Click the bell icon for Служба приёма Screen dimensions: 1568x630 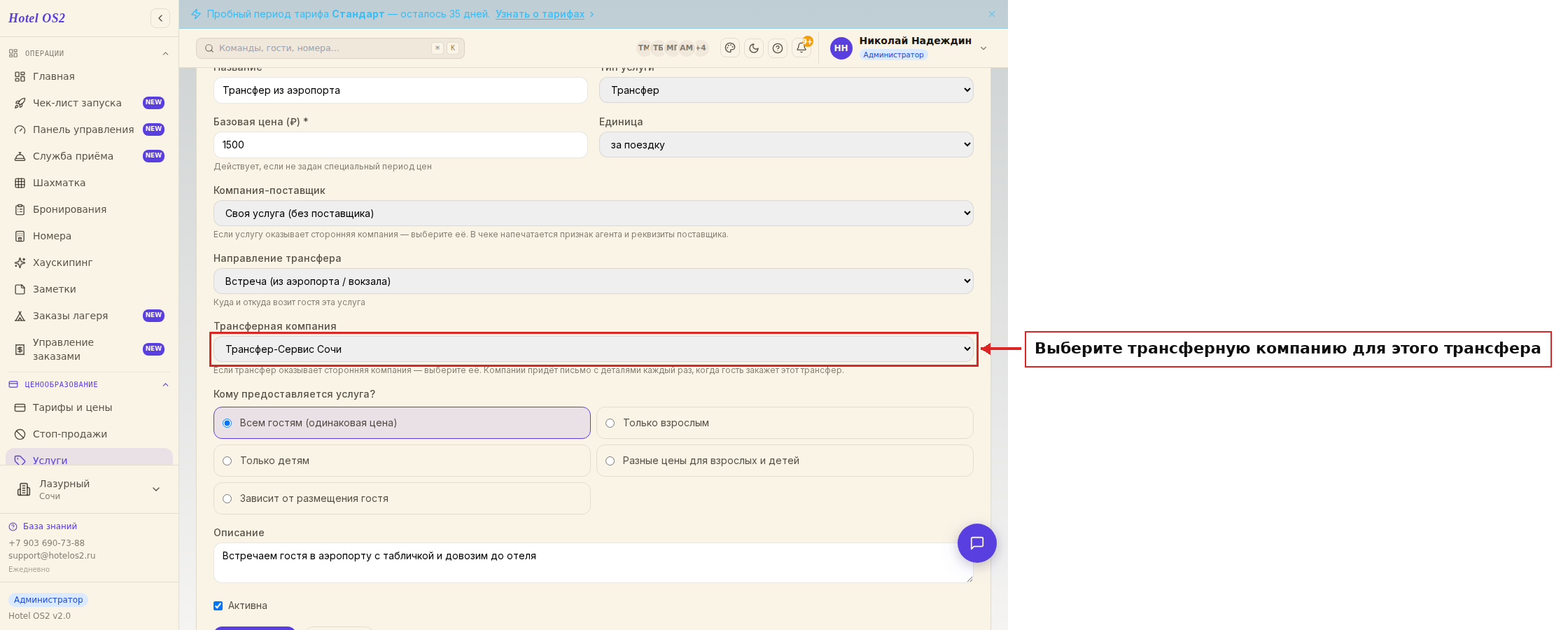point(20,156)
